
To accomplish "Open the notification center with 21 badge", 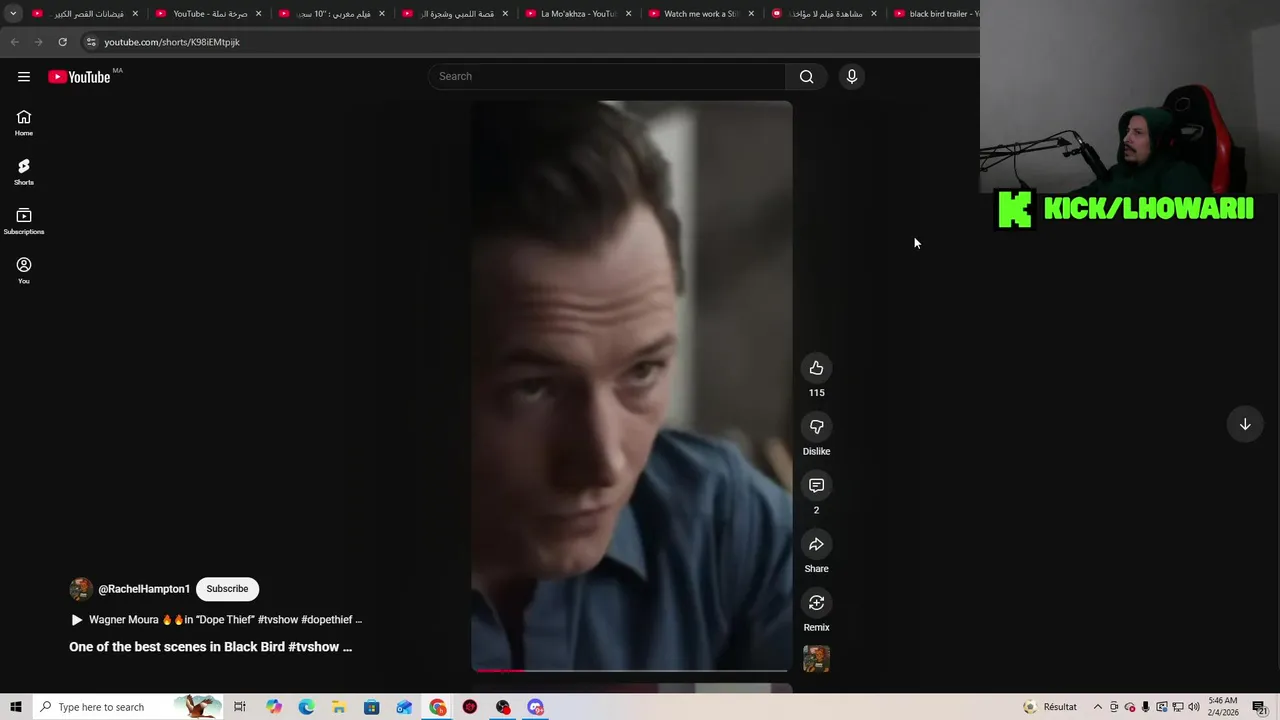I will point(1260,707).
